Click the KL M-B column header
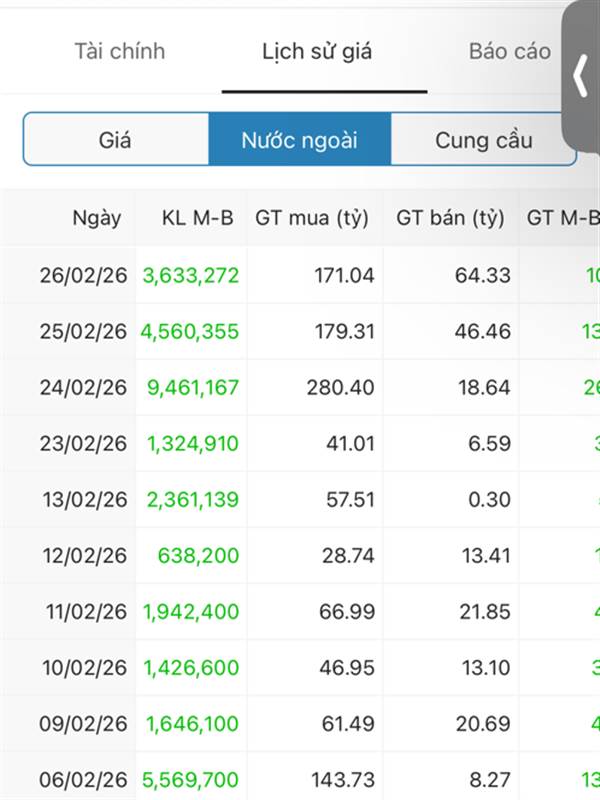The width and height of the screenshot is (600, 800). tap(197, 218)
